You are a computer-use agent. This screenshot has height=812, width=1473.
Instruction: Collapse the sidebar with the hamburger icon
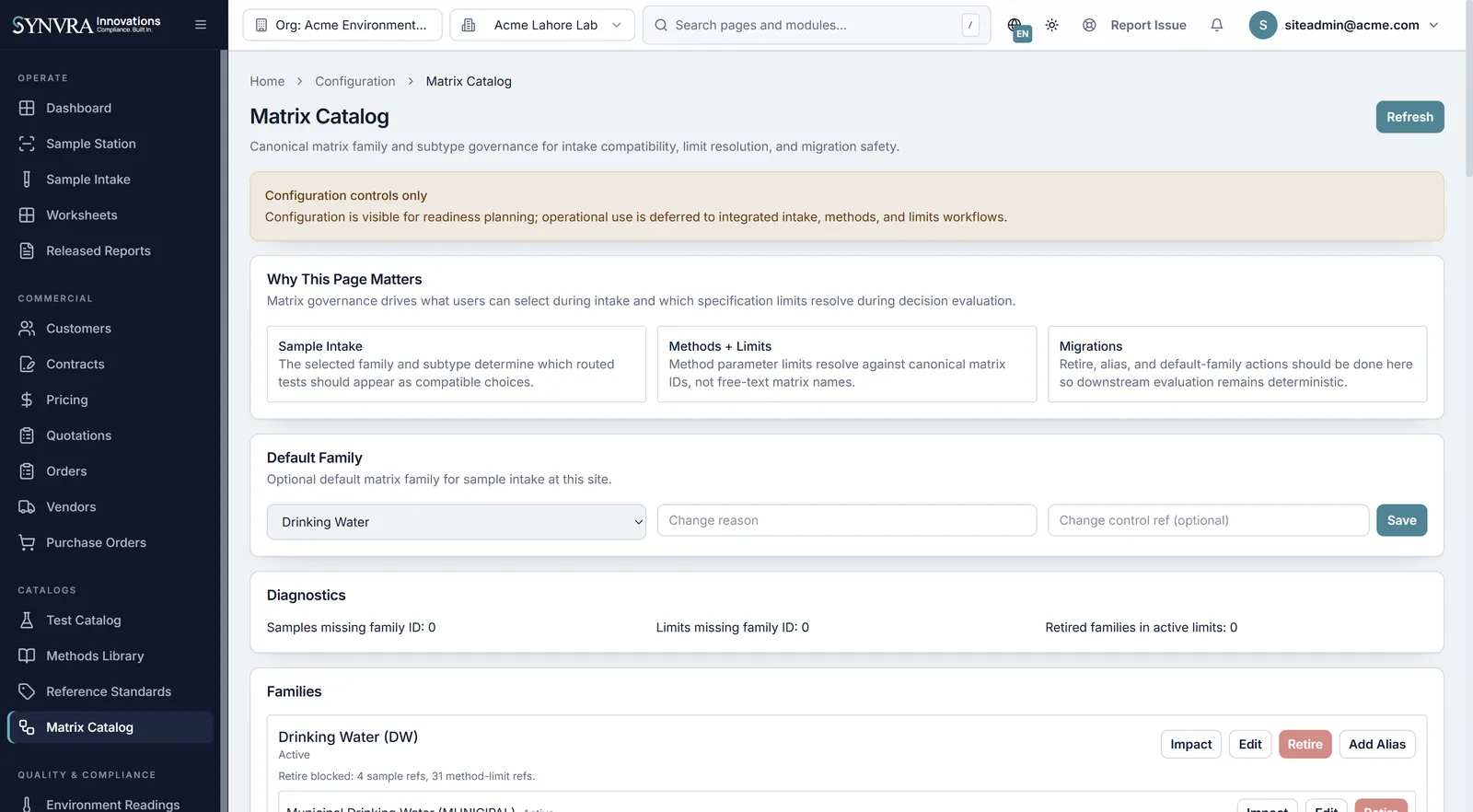[x=201, y=25]
